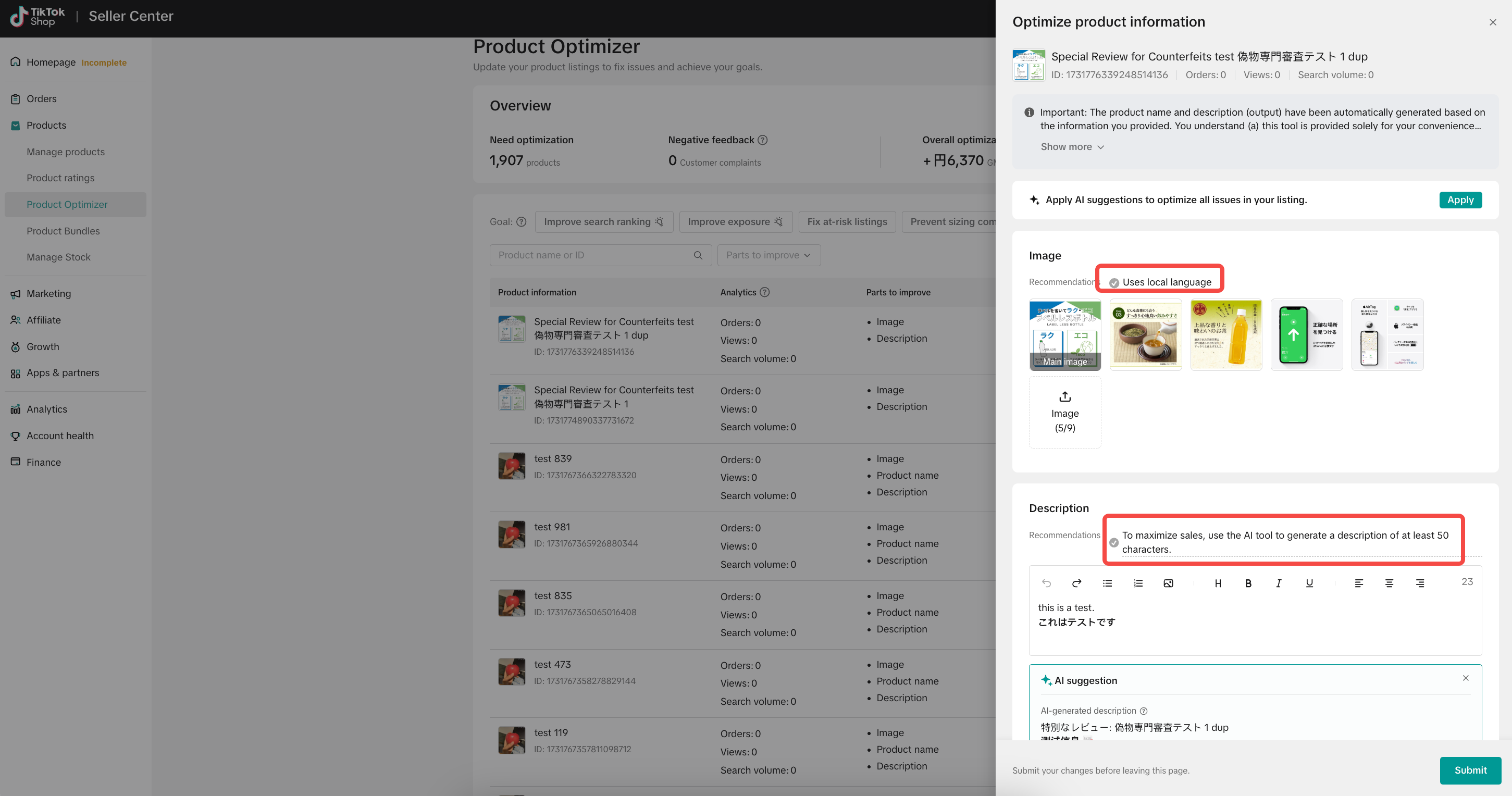The height and width of the screenshot is (796, 1512).
Task: Click the Analytics chart icon in sidebar
Action: 15,409
